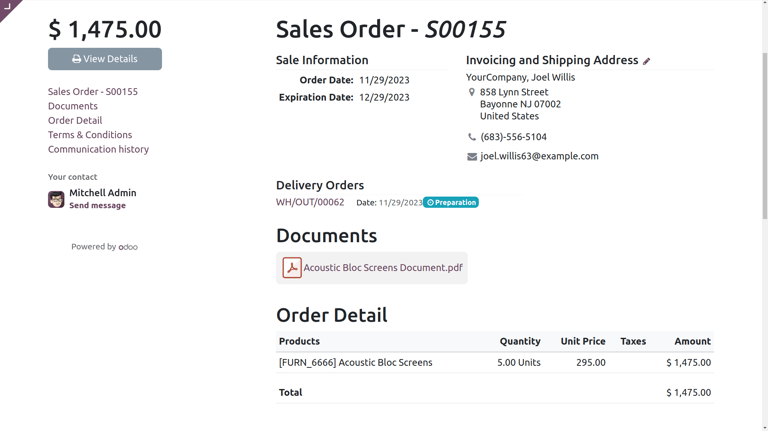Click the map pin location icon
This screenshot has width=768, height=431.
472,92
